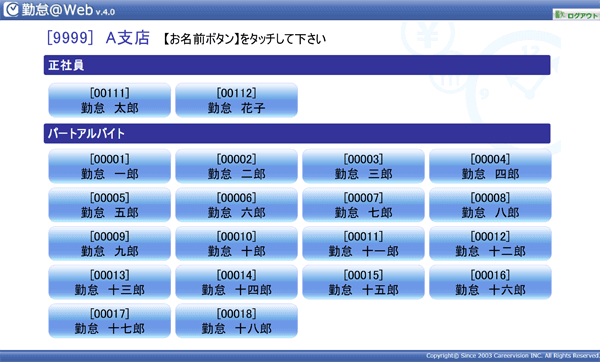Choose the [00011] 勤怠 十一郎 button

coord(364,244)
